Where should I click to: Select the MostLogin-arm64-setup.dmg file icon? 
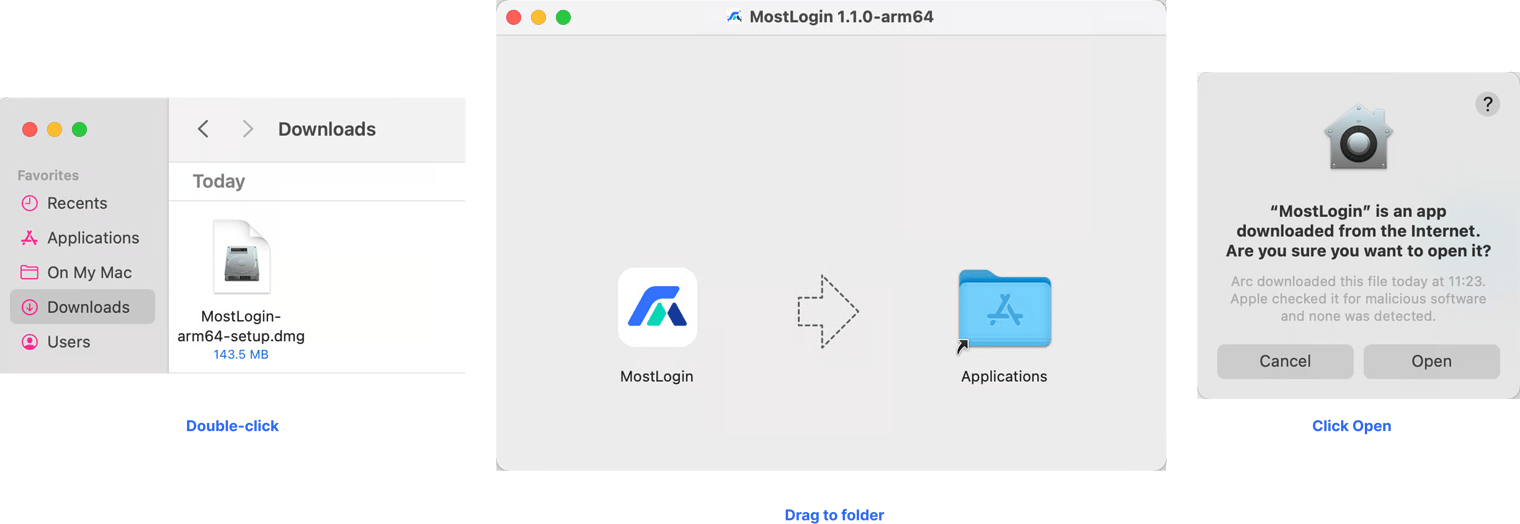(241, 257)
